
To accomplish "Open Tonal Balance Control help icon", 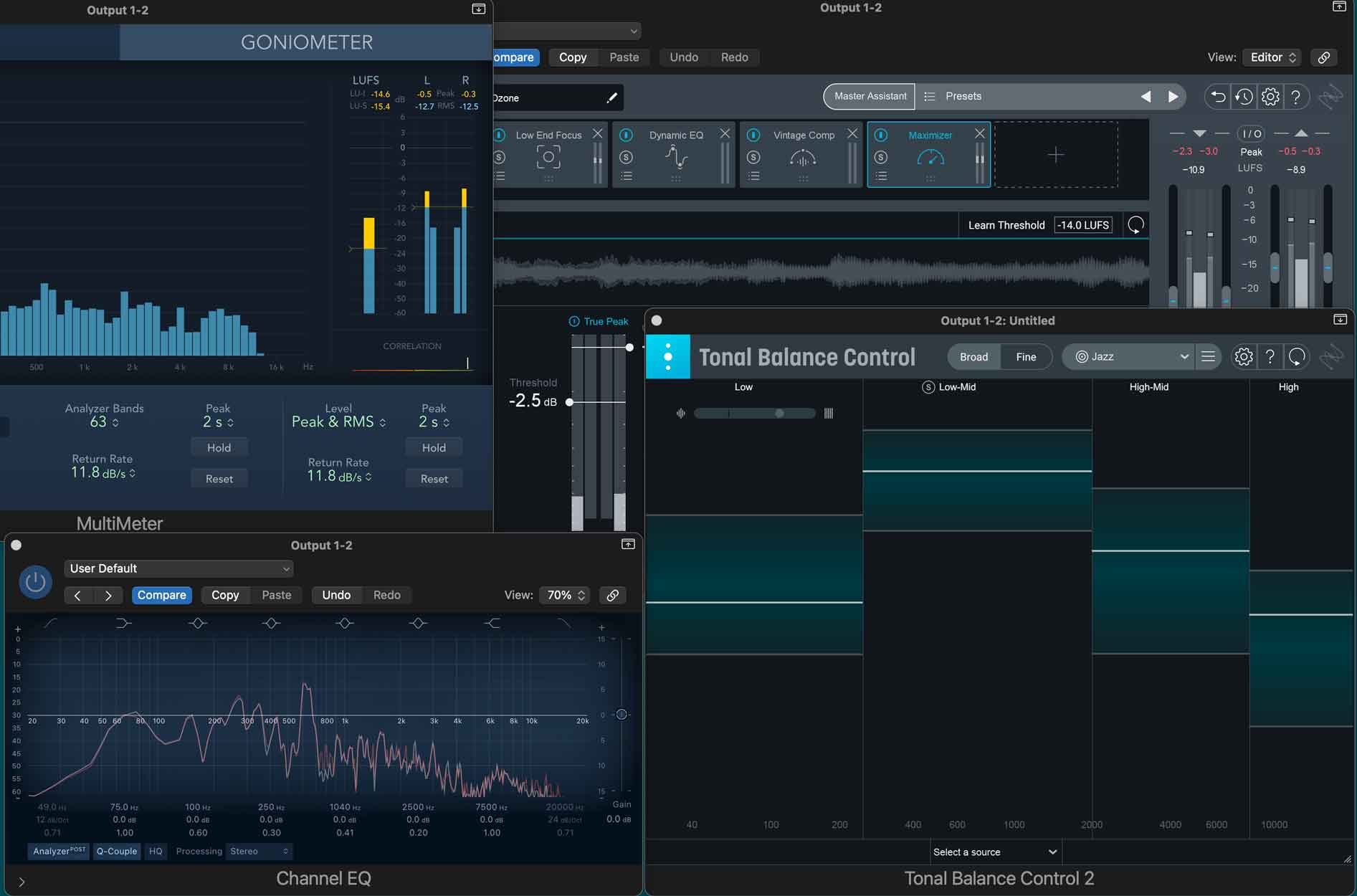I will pyautogui.click(x=1270, y=356).
